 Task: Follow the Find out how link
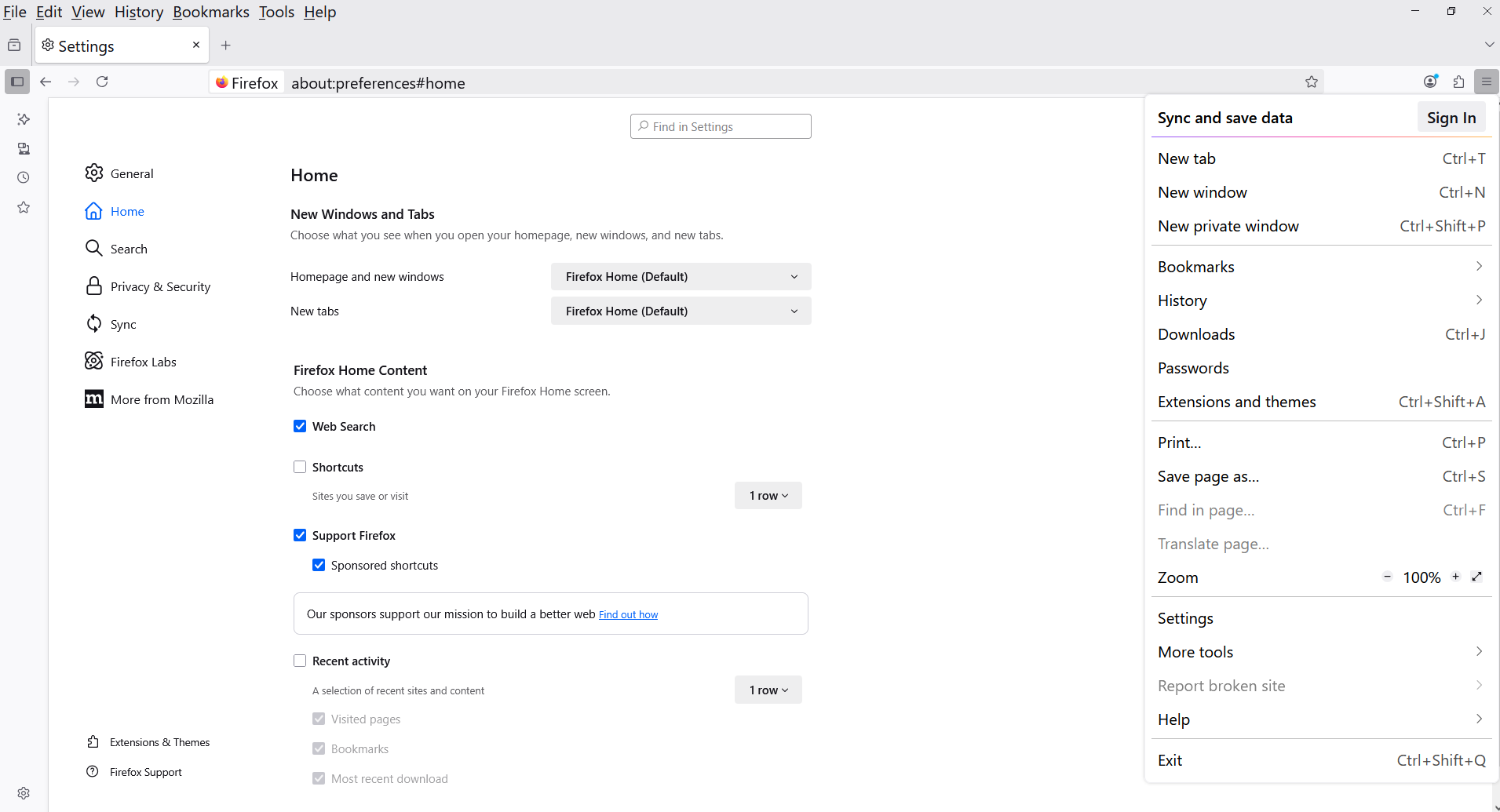pos(628,614)
